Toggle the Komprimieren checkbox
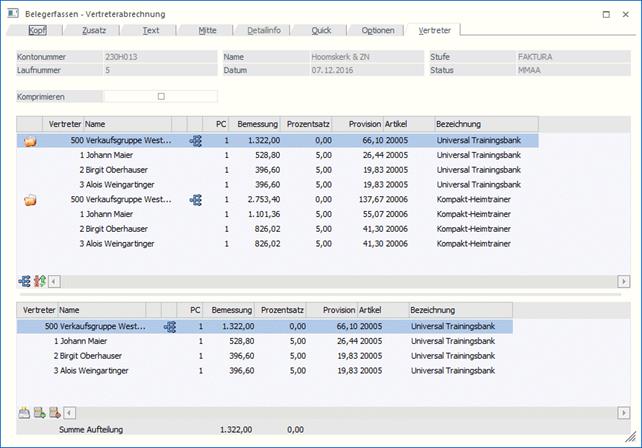The image size is (642, 448). pos(161,96)
